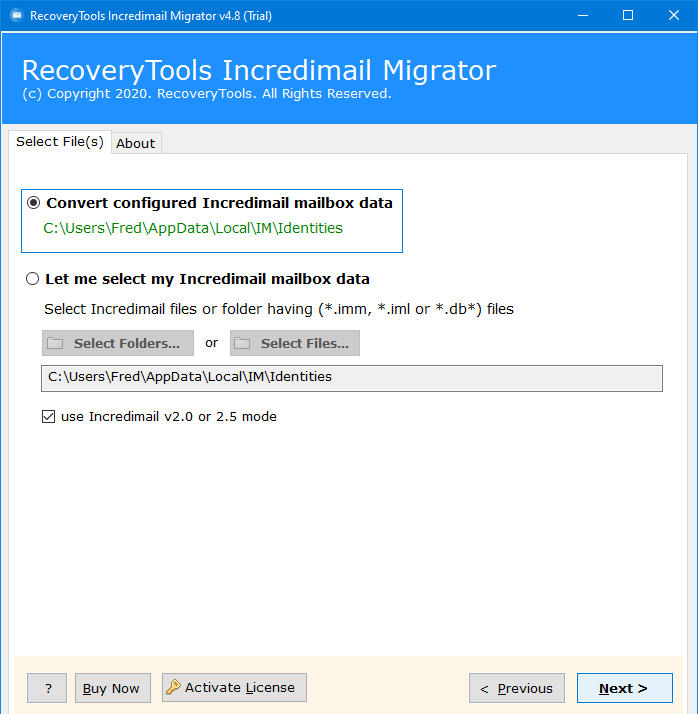Click the Select Folders... button

tap(118, 343)
